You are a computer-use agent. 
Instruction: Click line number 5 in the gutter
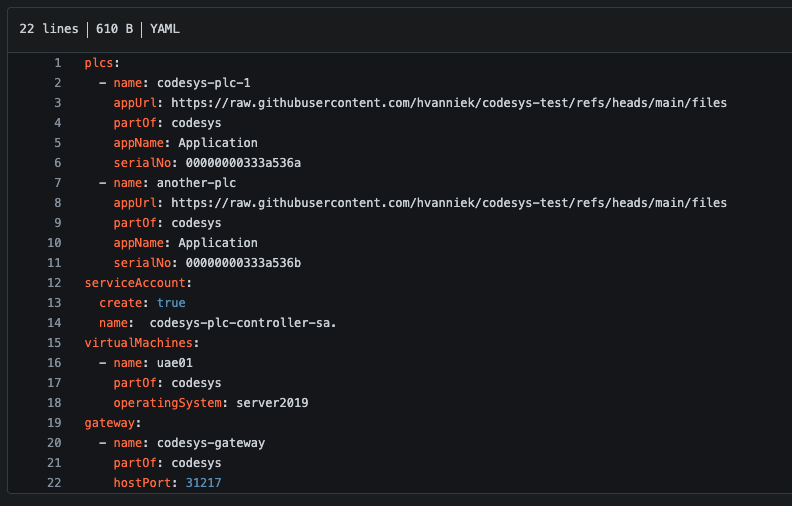coord(58,143)
